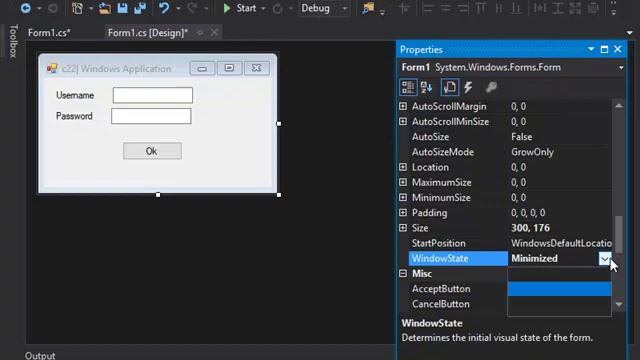Open the active documents list dropdown
This screenshot has height=360, width=640.
click(x=629, y=33)
